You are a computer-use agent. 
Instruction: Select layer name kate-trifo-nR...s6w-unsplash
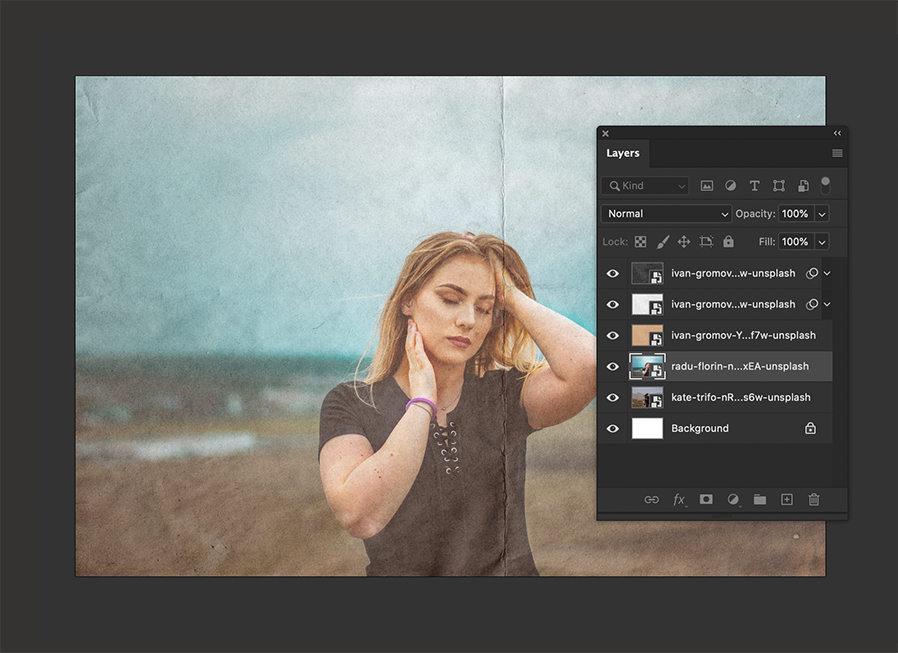click(741, 397)
